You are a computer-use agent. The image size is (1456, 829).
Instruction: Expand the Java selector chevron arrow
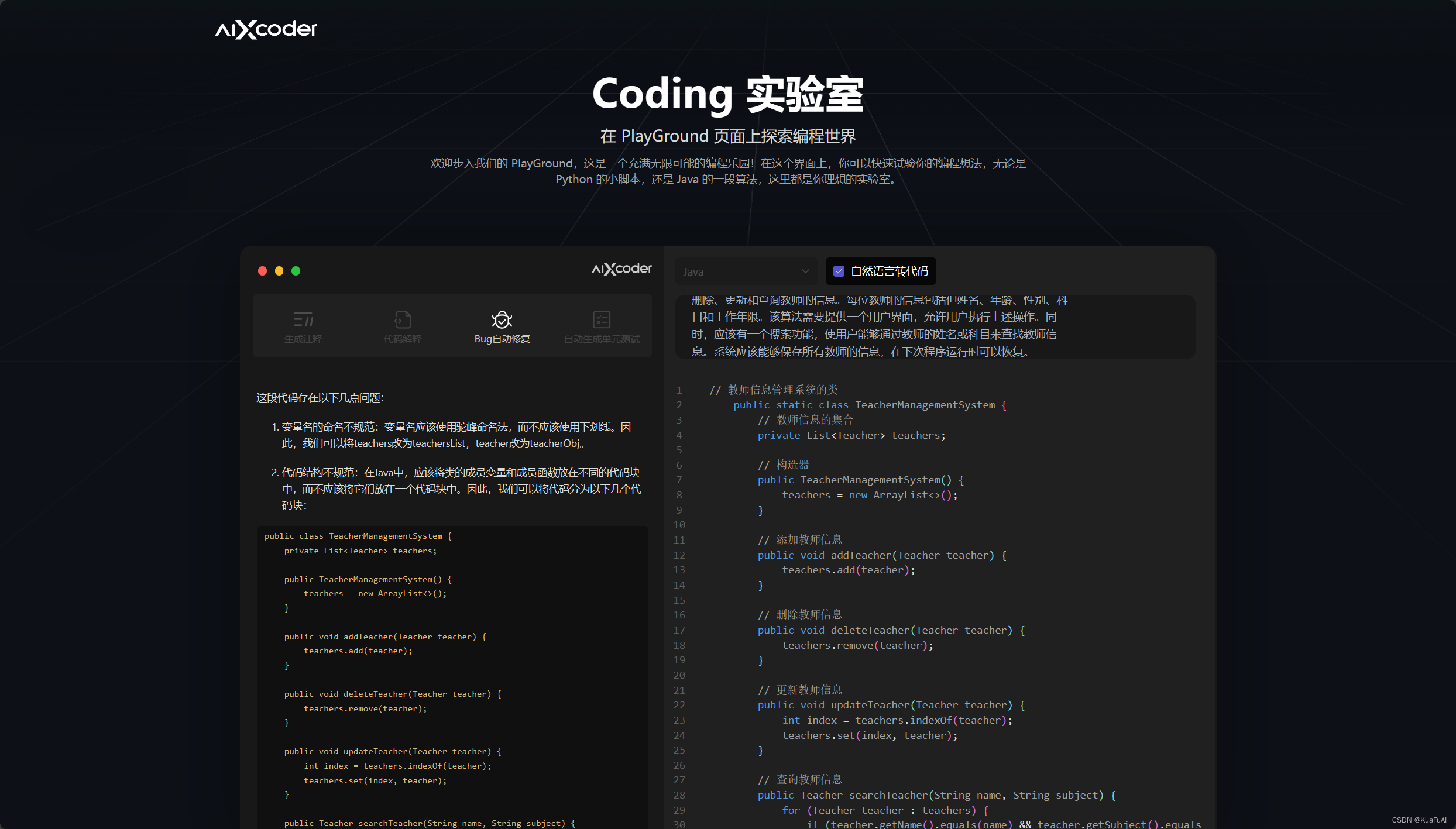coord(805,271)
